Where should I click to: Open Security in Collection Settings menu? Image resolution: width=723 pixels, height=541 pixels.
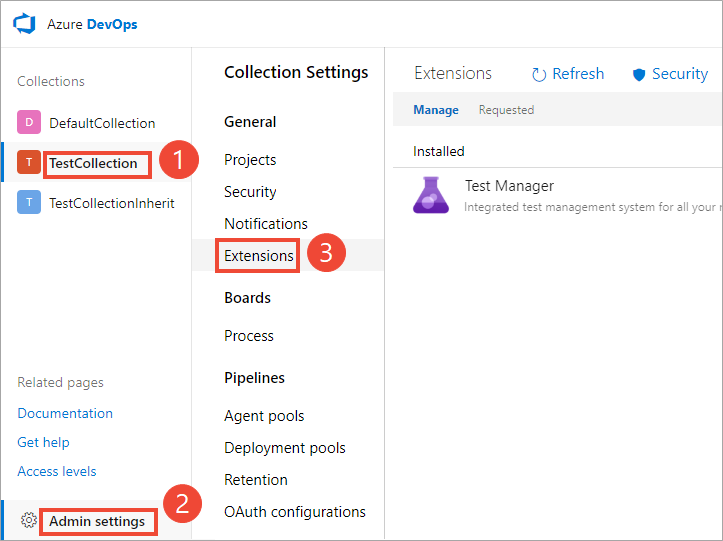250,192
